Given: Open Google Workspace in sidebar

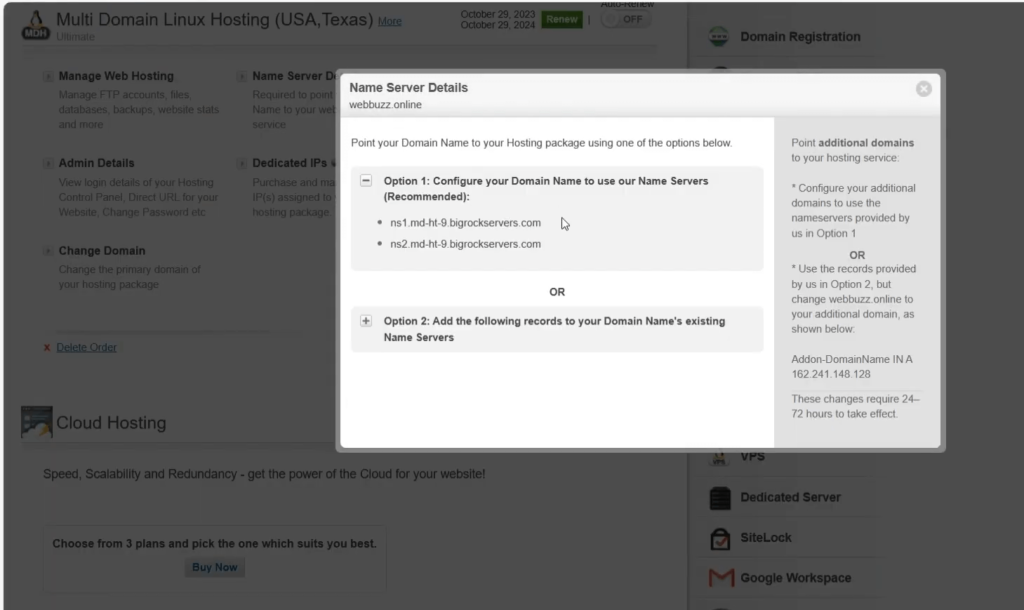Looking at the screenshot, I should (x=795, y=578).
